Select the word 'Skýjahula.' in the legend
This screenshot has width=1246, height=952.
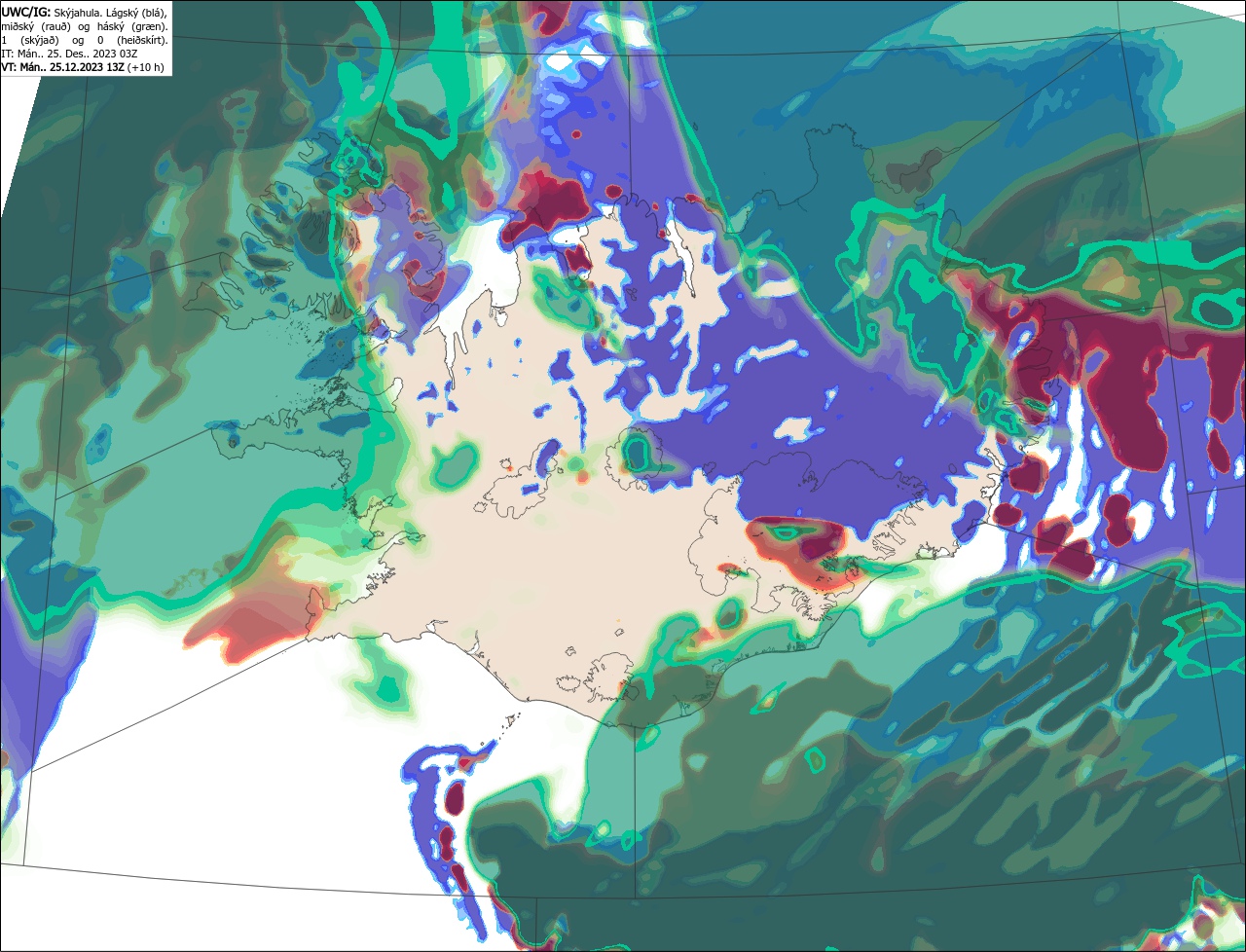(78, 14)
